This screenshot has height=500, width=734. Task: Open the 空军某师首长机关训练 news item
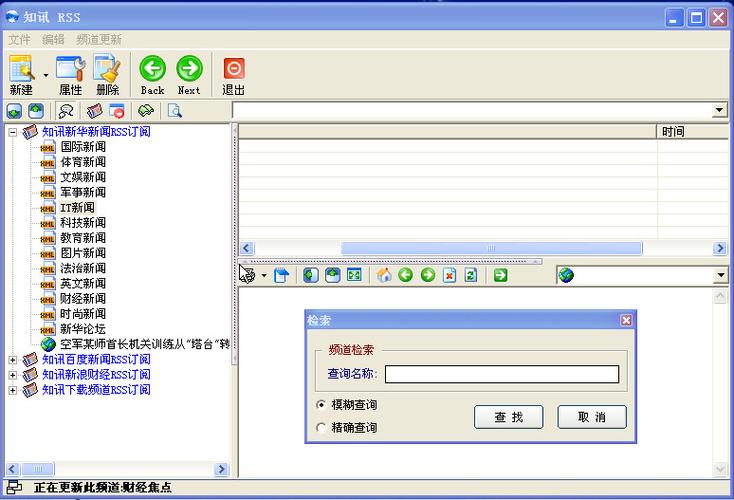145,344
